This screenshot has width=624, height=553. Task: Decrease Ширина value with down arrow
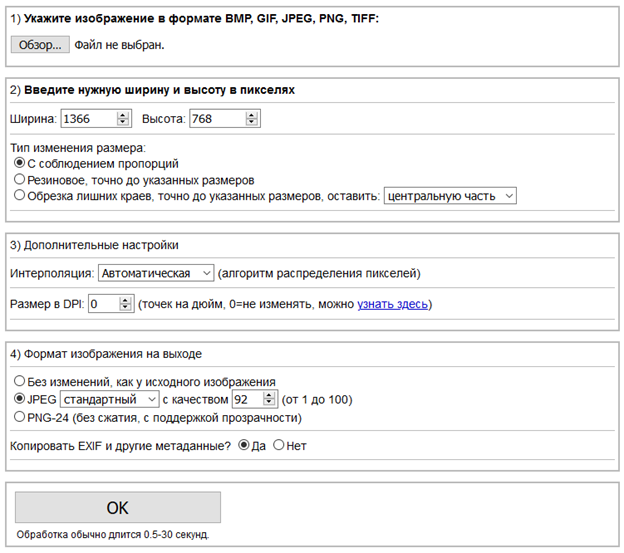pyautogui.click(x=123, y=122)
